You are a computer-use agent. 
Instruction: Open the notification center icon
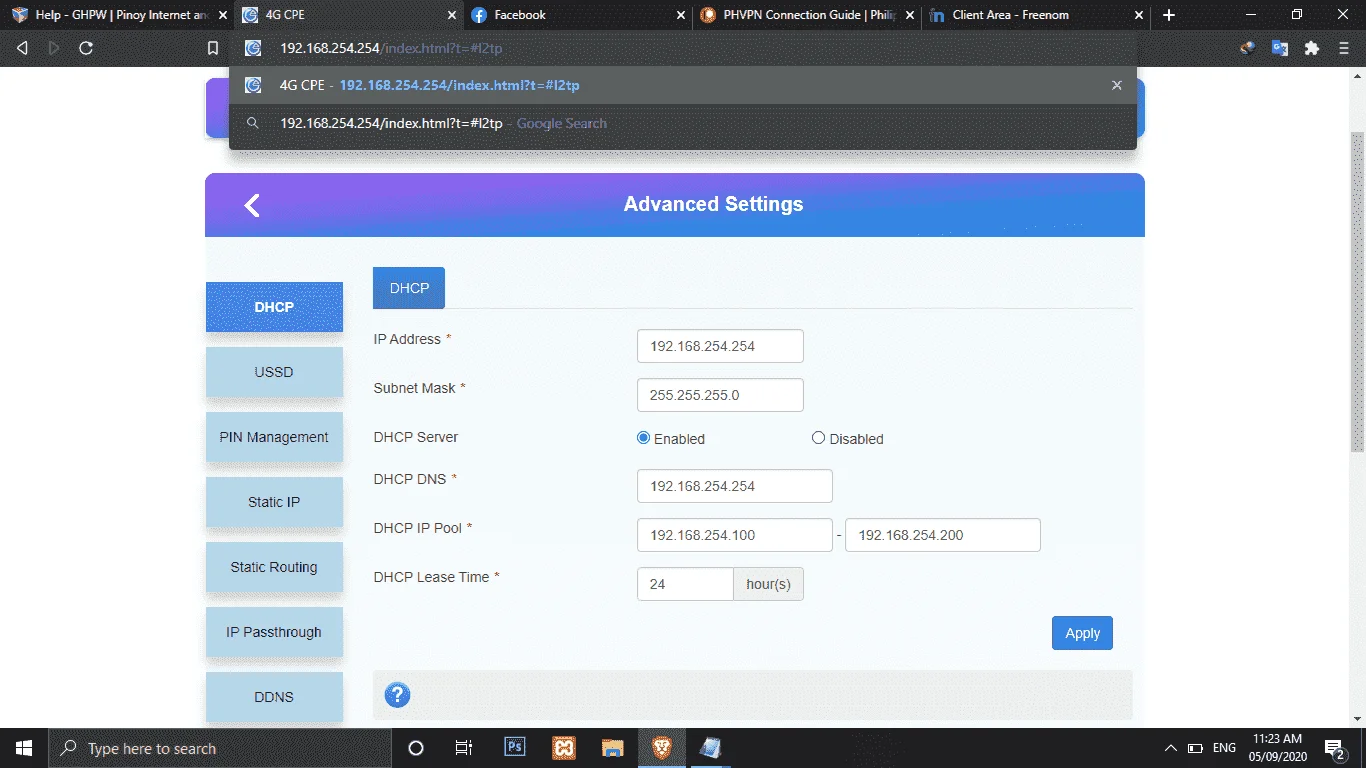click(x=1333, y=748)
